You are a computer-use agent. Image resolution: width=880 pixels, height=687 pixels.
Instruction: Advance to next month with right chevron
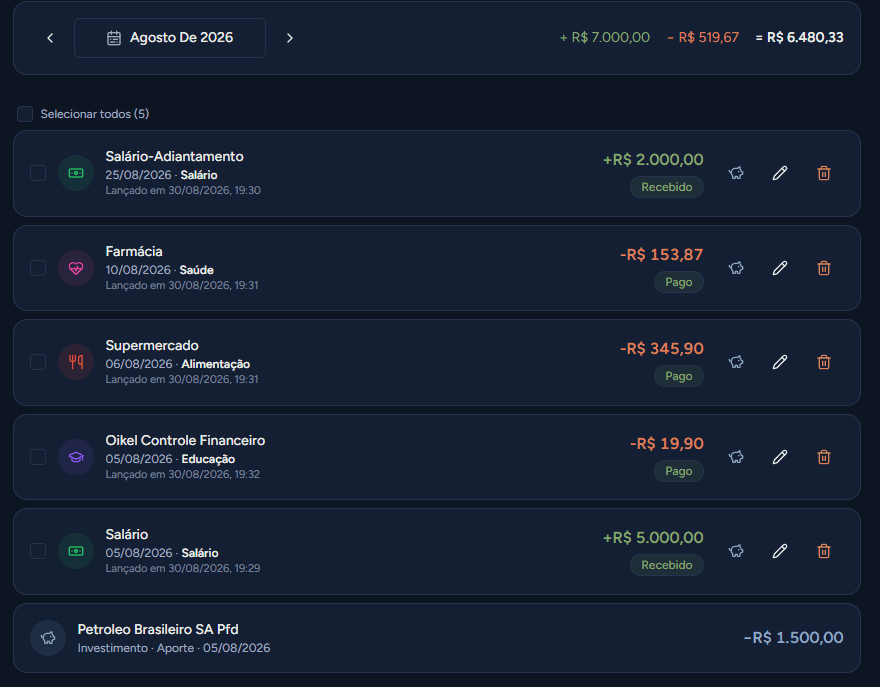(290, 38)
